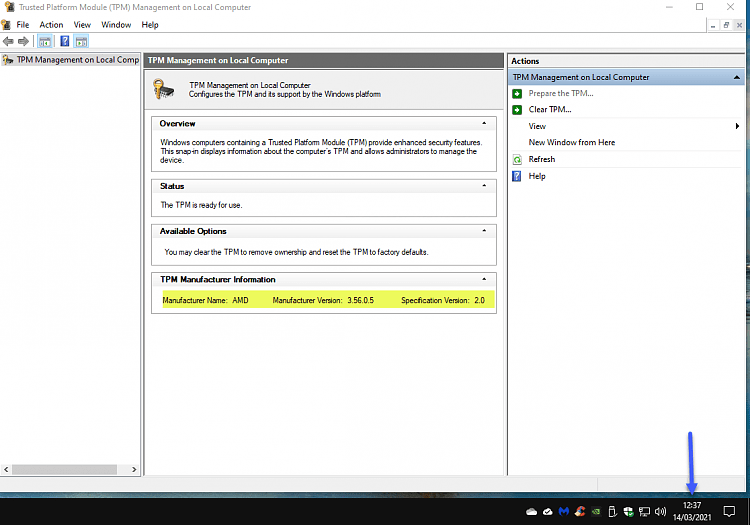Click the console tree horizontal scrollbar thumb
Viewport: 750px width, 525px height.
coord(65,470)
